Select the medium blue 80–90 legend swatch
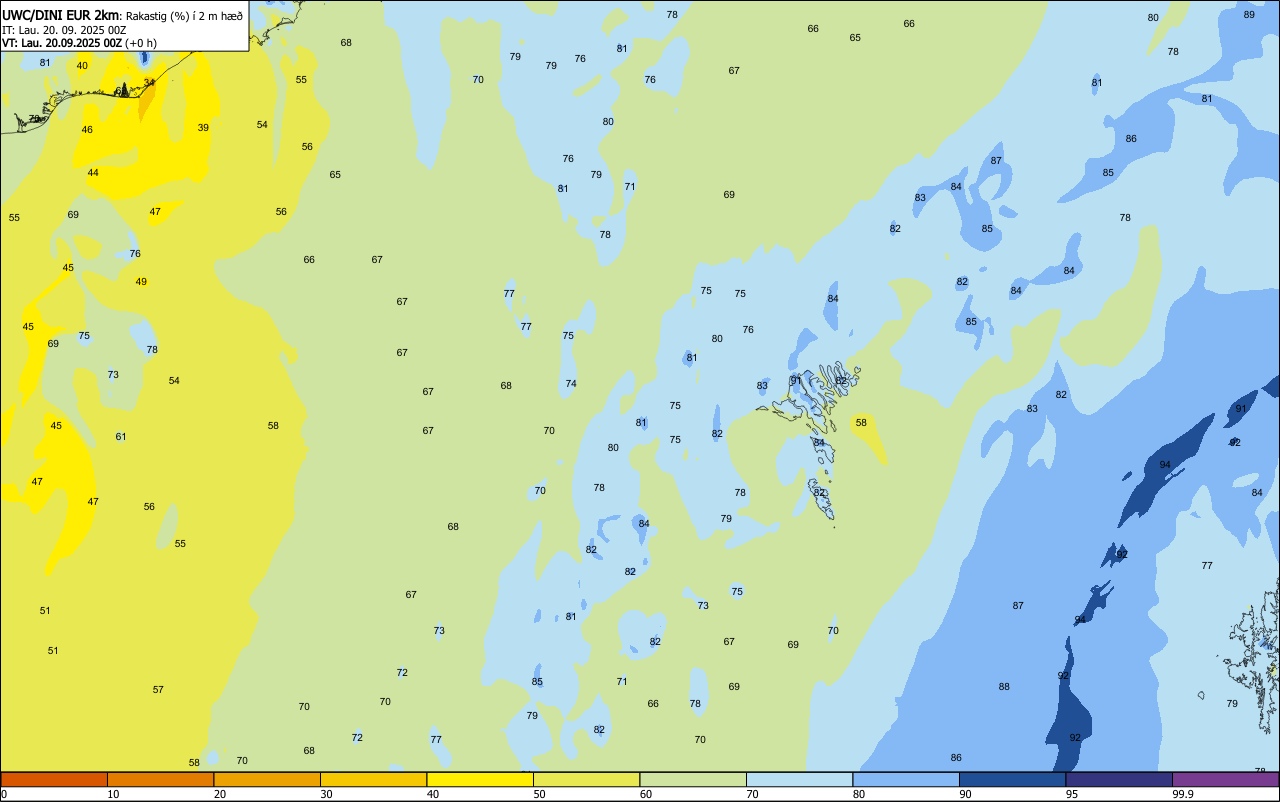1280x802 pixels. pyautogui.click(x=906, y=779)
